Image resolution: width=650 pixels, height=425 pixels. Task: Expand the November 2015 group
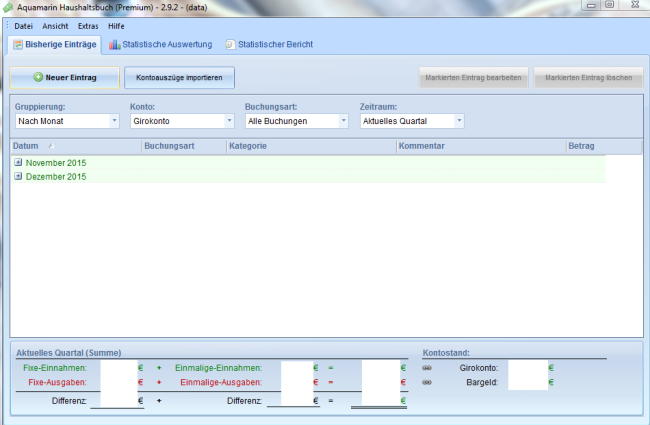(x=18, y=162)
